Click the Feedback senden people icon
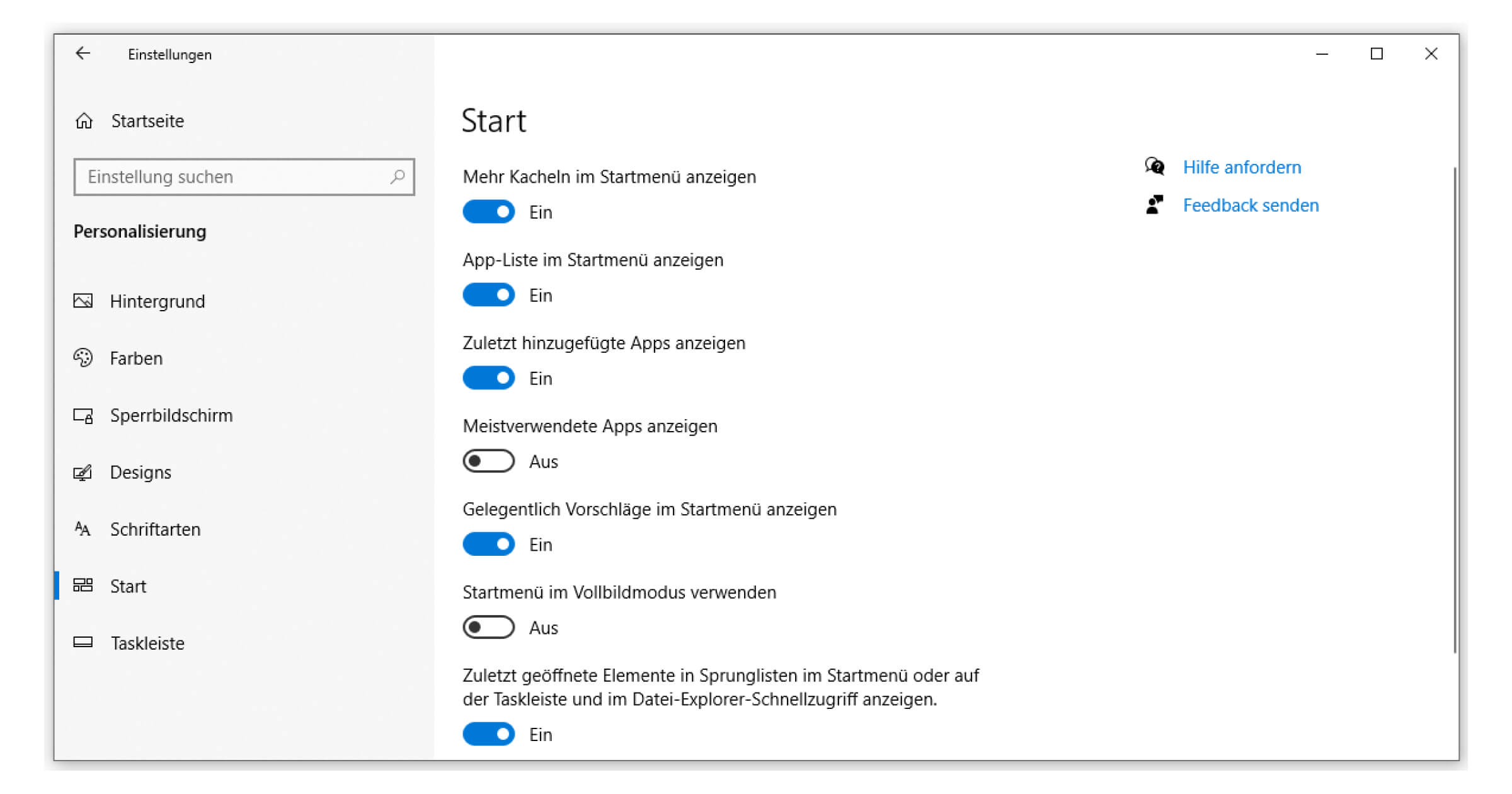The image size is (1512, 794). point(1154,205)
